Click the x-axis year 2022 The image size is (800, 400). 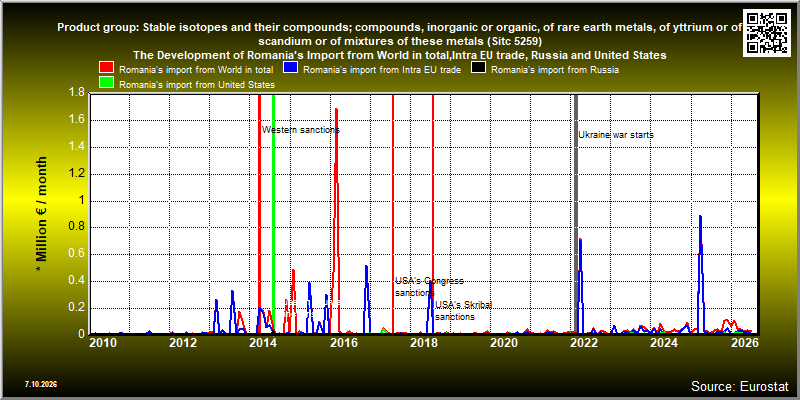[x=583, y=342]
